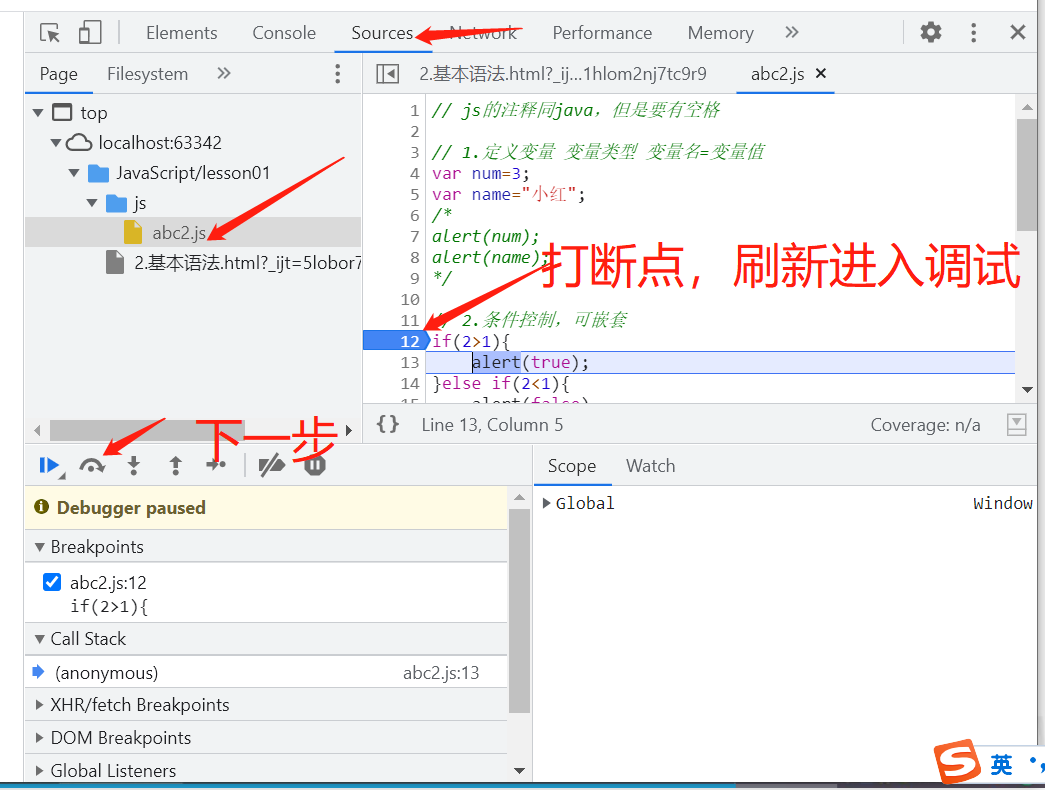
Task: Click the Sogou input method S icon
Action: coord(958,762)
